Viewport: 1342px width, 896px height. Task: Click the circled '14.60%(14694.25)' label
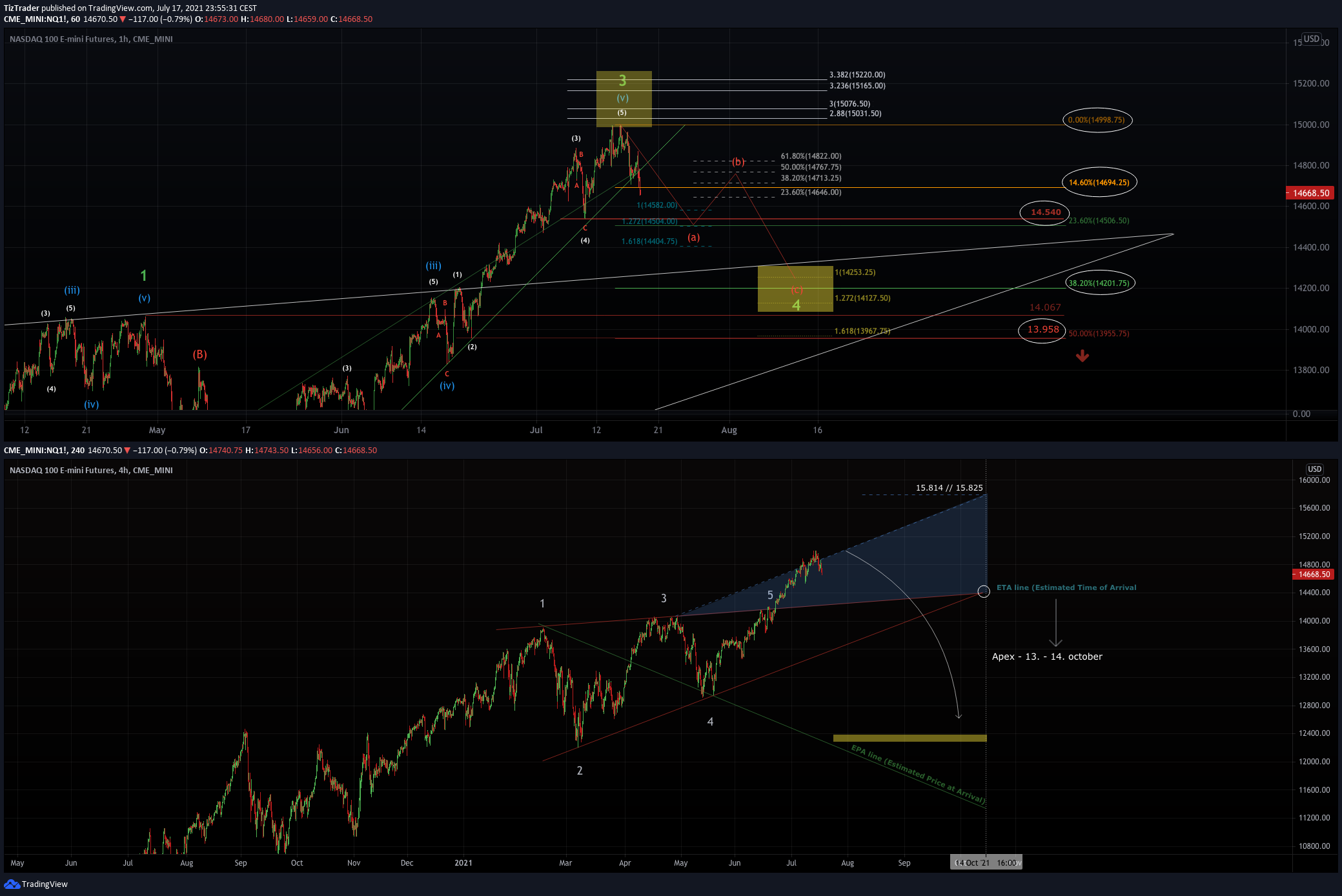pyautogui.click(x=1099, y=183)
